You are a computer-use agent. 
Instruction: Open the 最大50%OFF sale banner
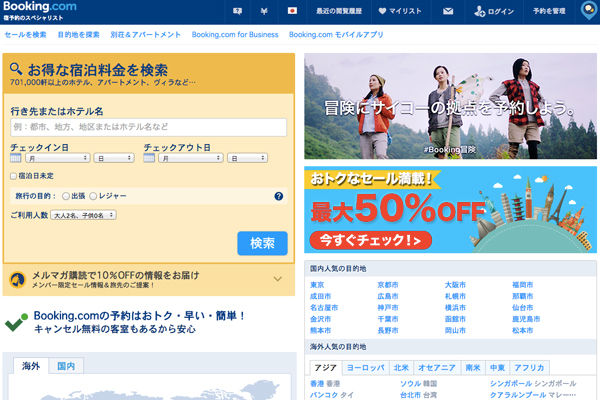(450, 209)
